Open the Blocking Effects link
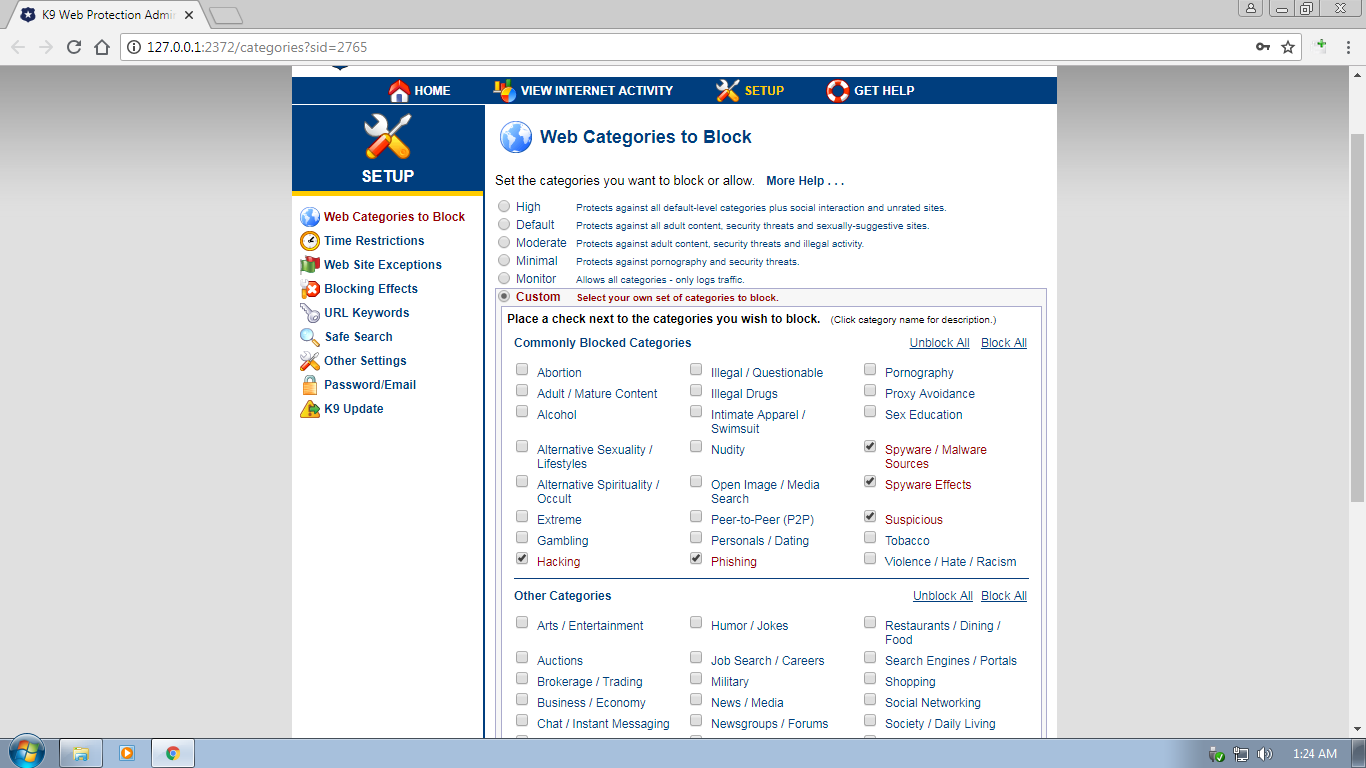 [371, 289]
